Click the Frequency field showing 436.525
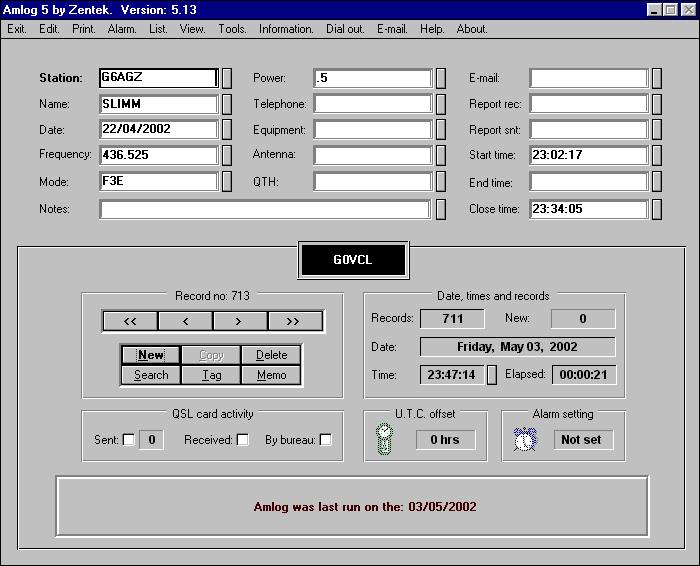Image resolution: width=700 pixels, height=566 pixels. click(159, 155)
